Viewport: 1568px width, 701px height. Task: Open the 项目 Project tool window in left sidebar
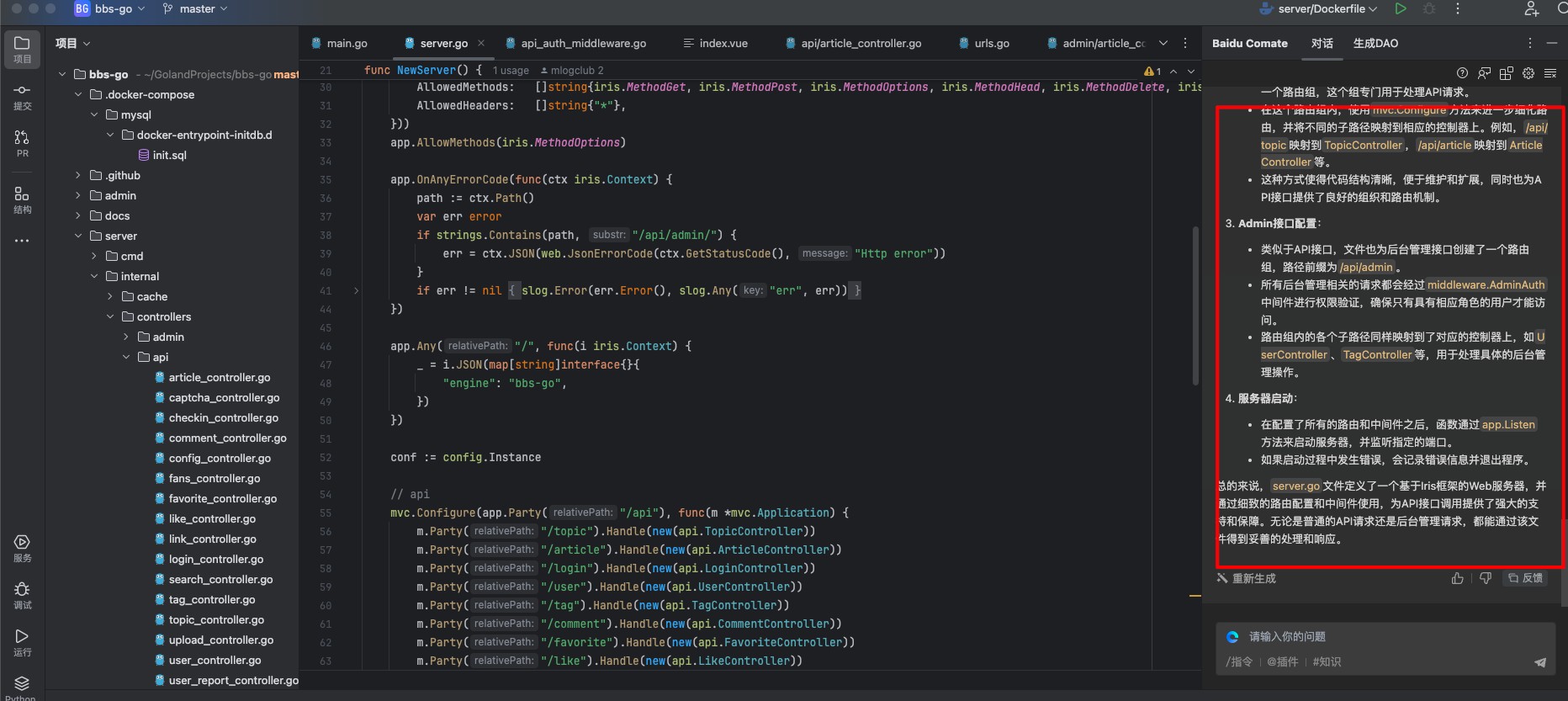[x=22, y=49]
